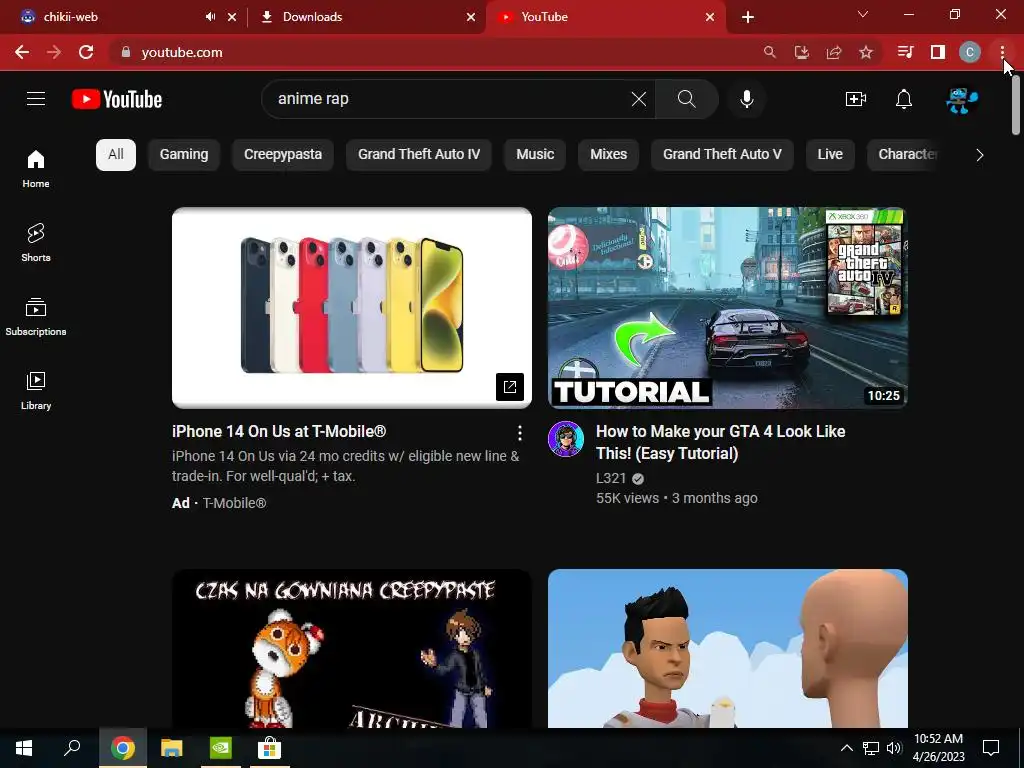Open the taskbar volume control

[x=894, y=748]
